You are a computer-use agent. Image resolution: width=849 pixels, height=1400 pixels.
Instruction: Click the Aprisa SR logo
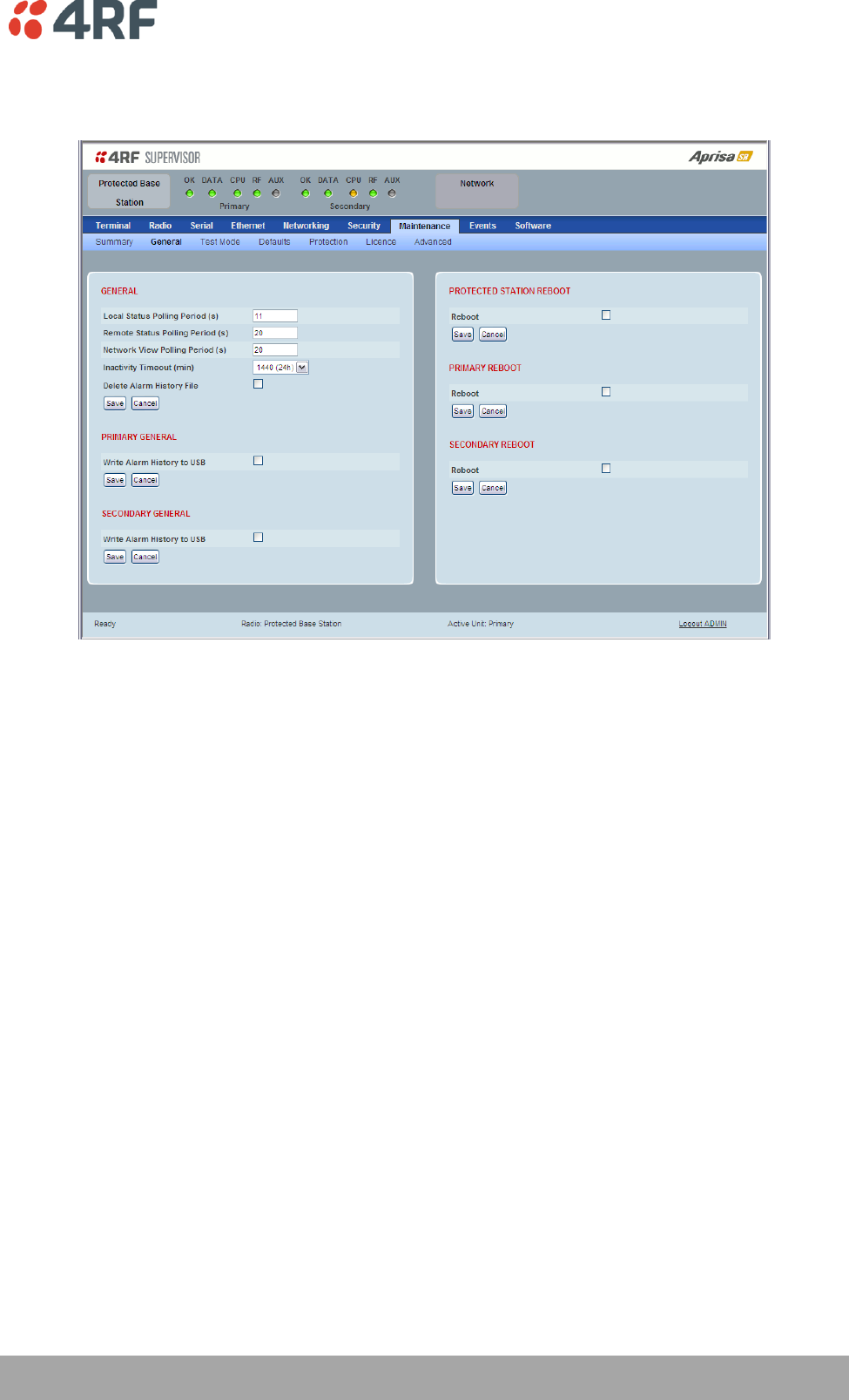tap(720, 157)
